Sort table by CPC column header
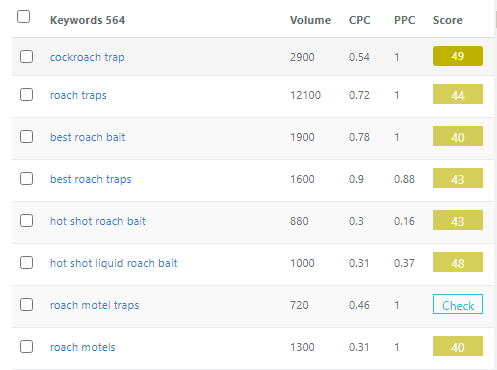497x370 pixels. point(359,20)
